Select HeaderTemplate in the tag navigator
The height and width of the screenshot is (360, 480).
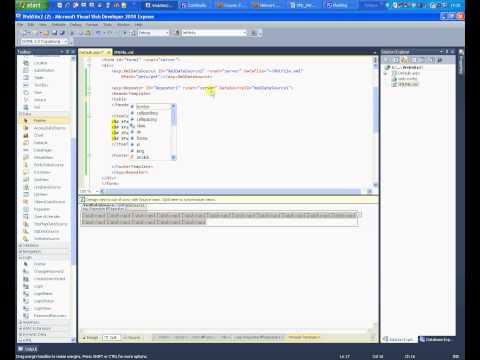click(x=304, y=337)
